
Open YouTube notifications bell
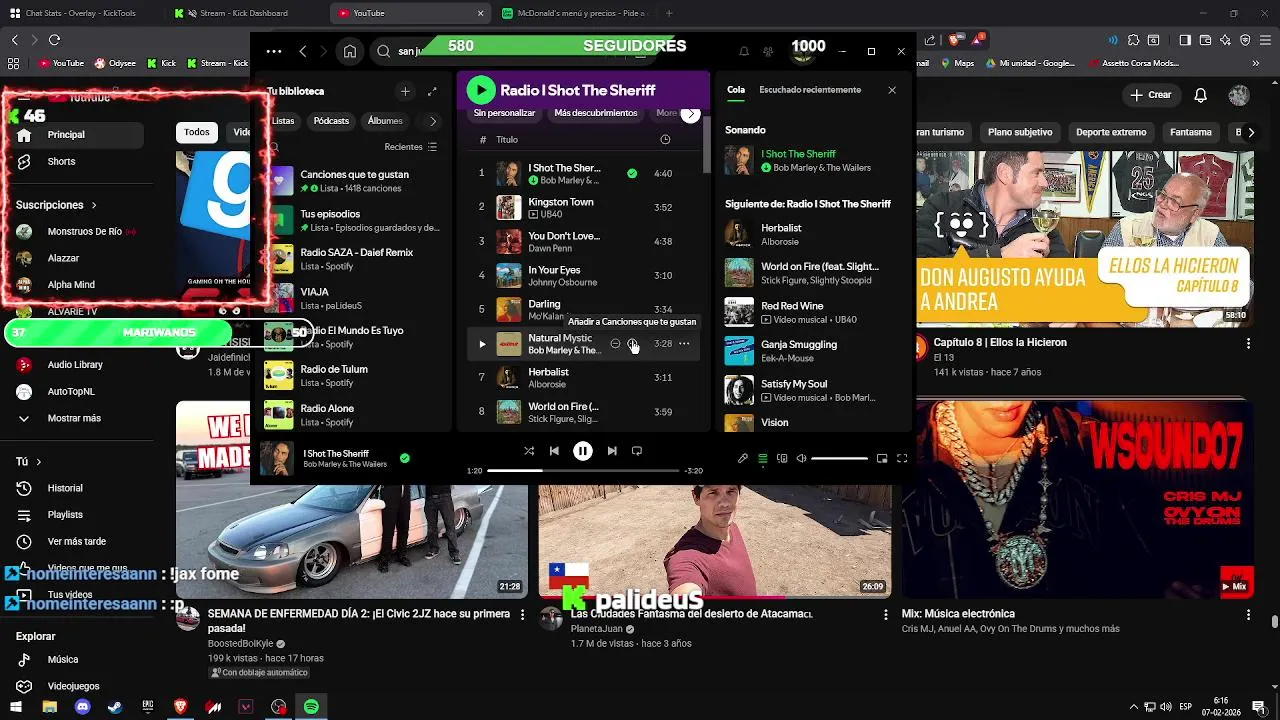tap(1201, 95)
